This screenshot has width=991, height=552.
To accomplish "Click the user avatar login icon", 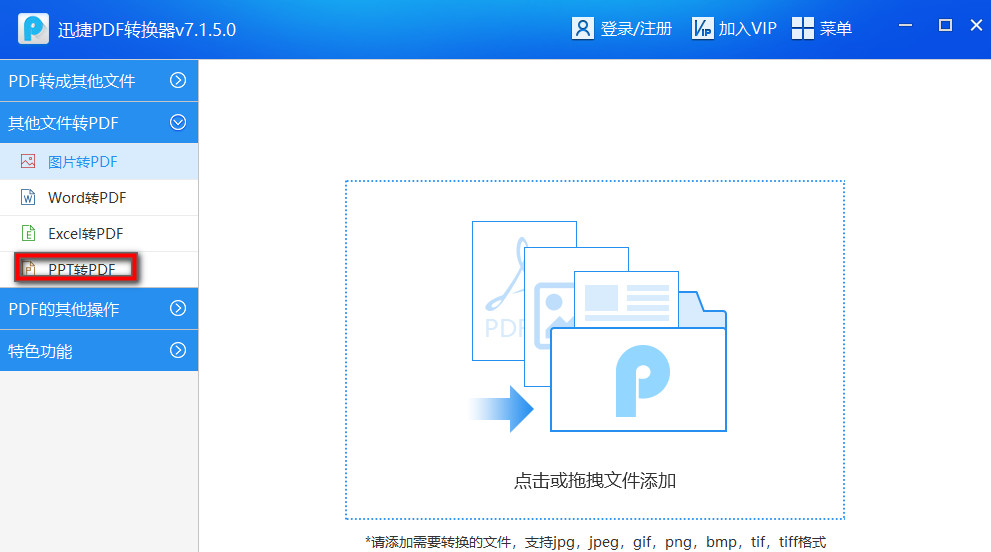I will point(582,28).
